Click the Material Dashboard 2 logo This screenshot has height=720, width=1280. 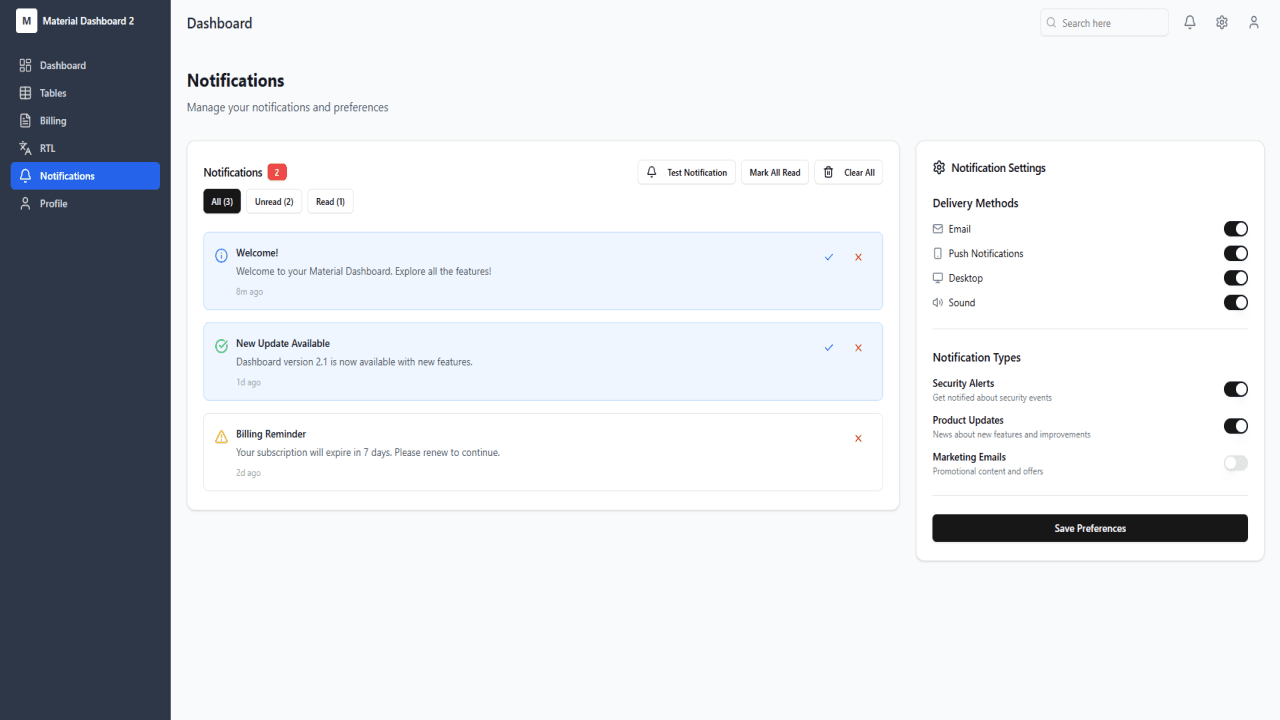click(x=27, y=20)
